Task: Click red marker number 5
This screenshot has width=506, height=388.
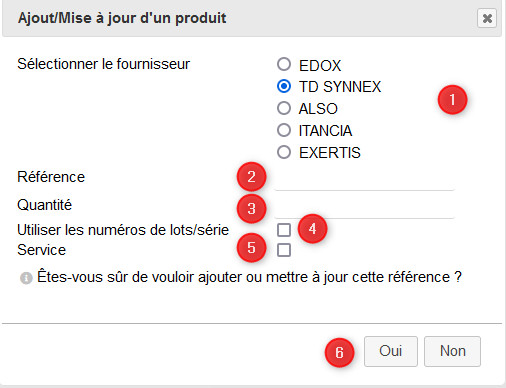Action: 251,248
